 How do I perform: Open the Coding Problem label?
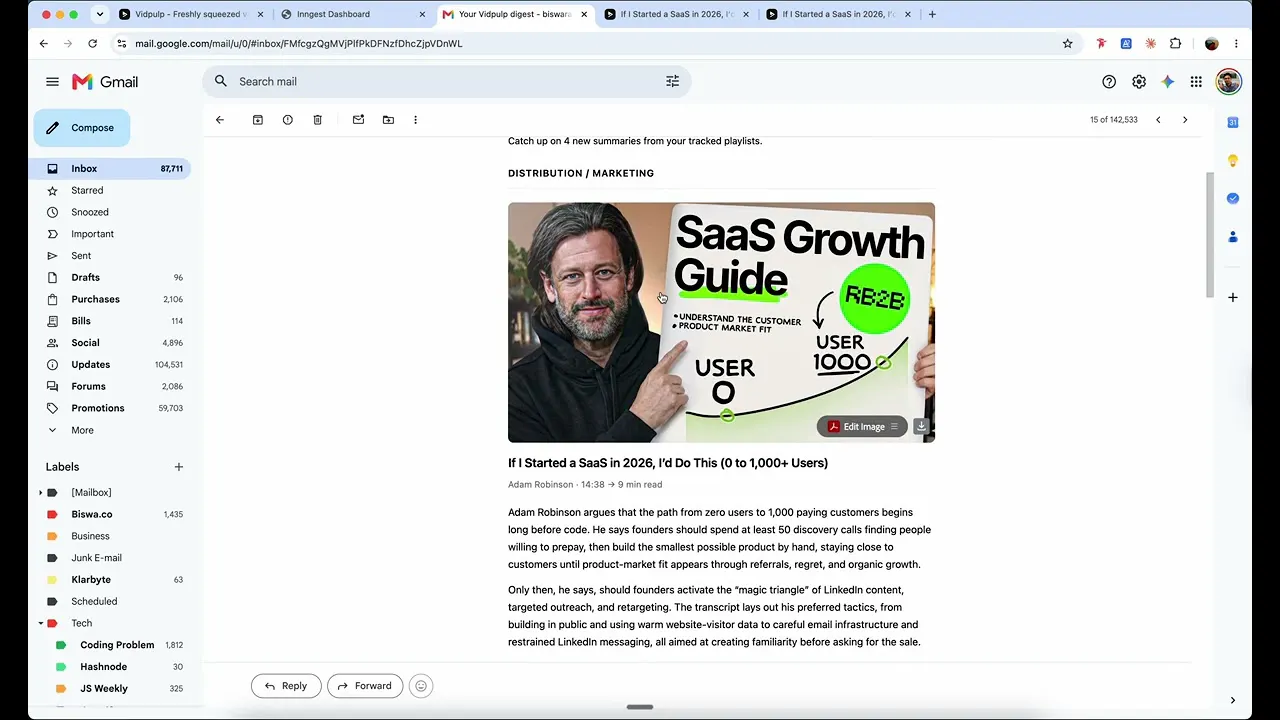(117, 645)
